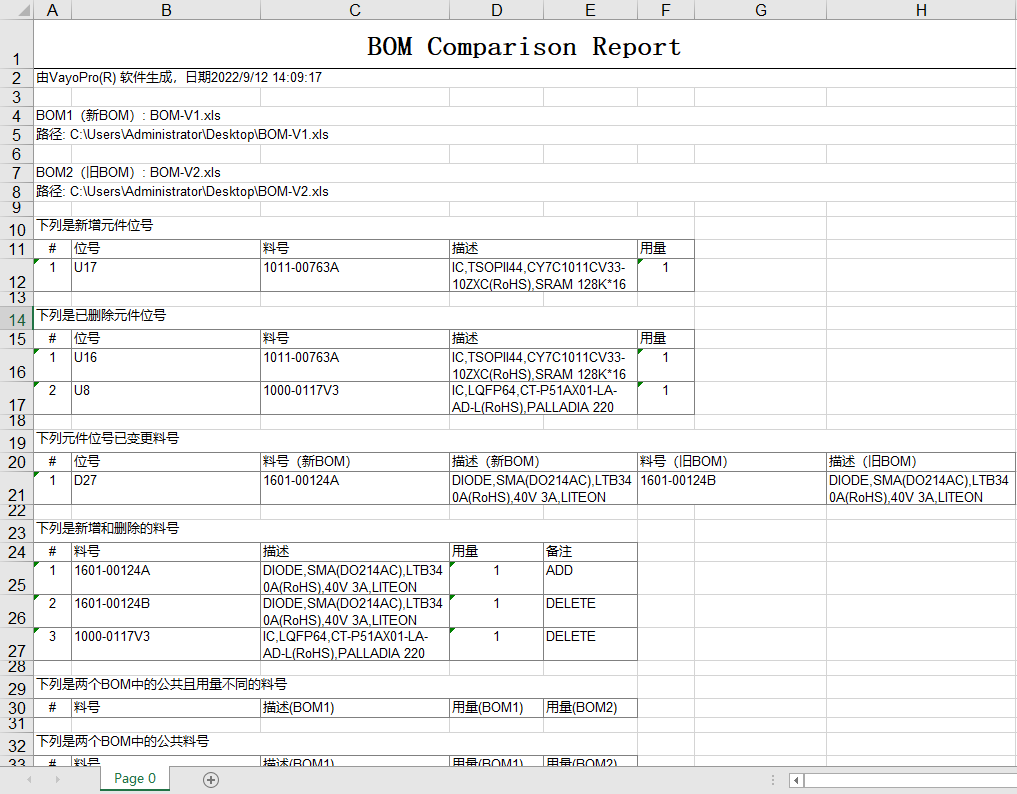Click the D27 designator cell
The height and width of the screenshot is (794, 1017).
click(x=165, y=481)
